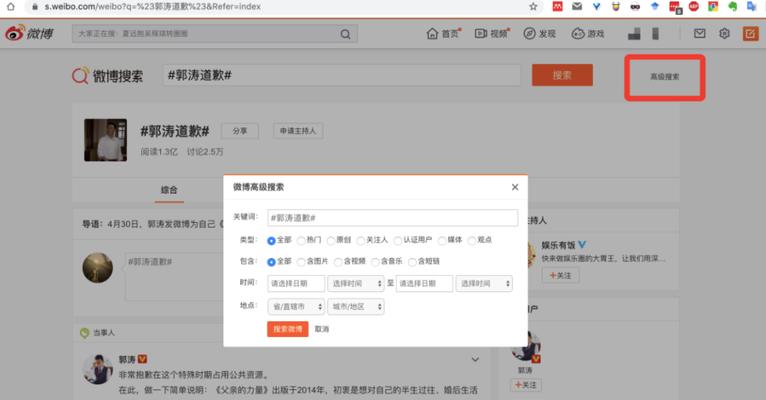The width and height of the screenshot is (766, 400).
Task: Bookmark page with the star icon
Action: point(533,6)
